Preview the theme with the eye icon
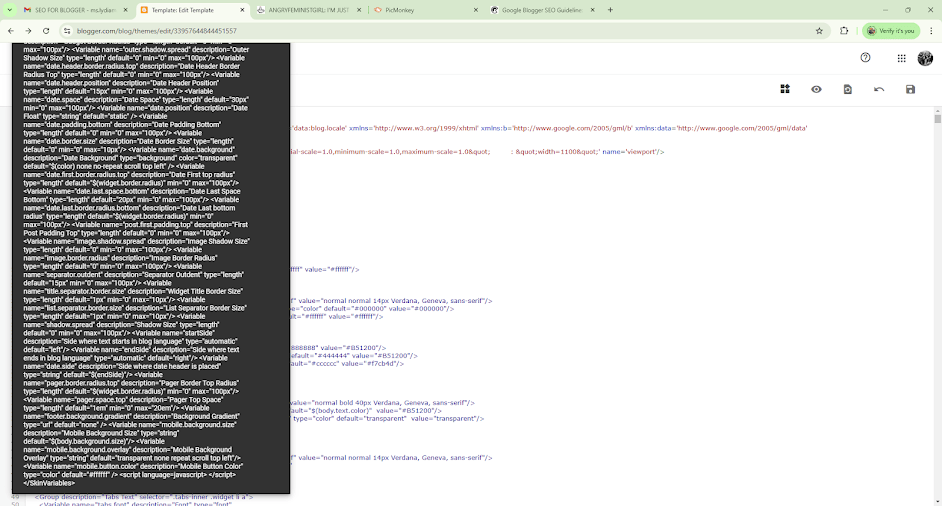The image size is (942, 506). point(817,90)
